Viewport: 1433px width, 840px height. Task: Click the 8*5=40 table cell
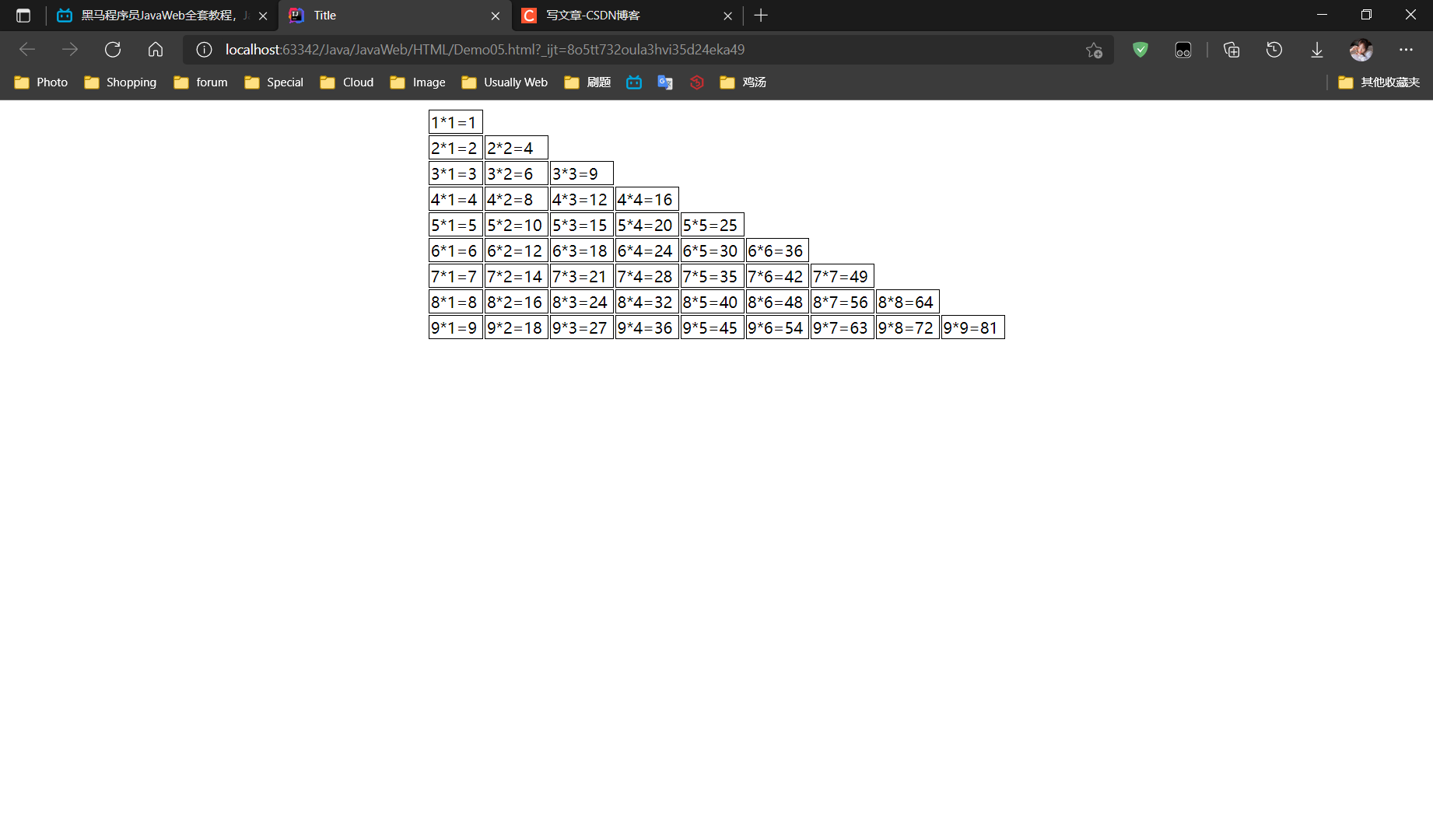point(713,302)
